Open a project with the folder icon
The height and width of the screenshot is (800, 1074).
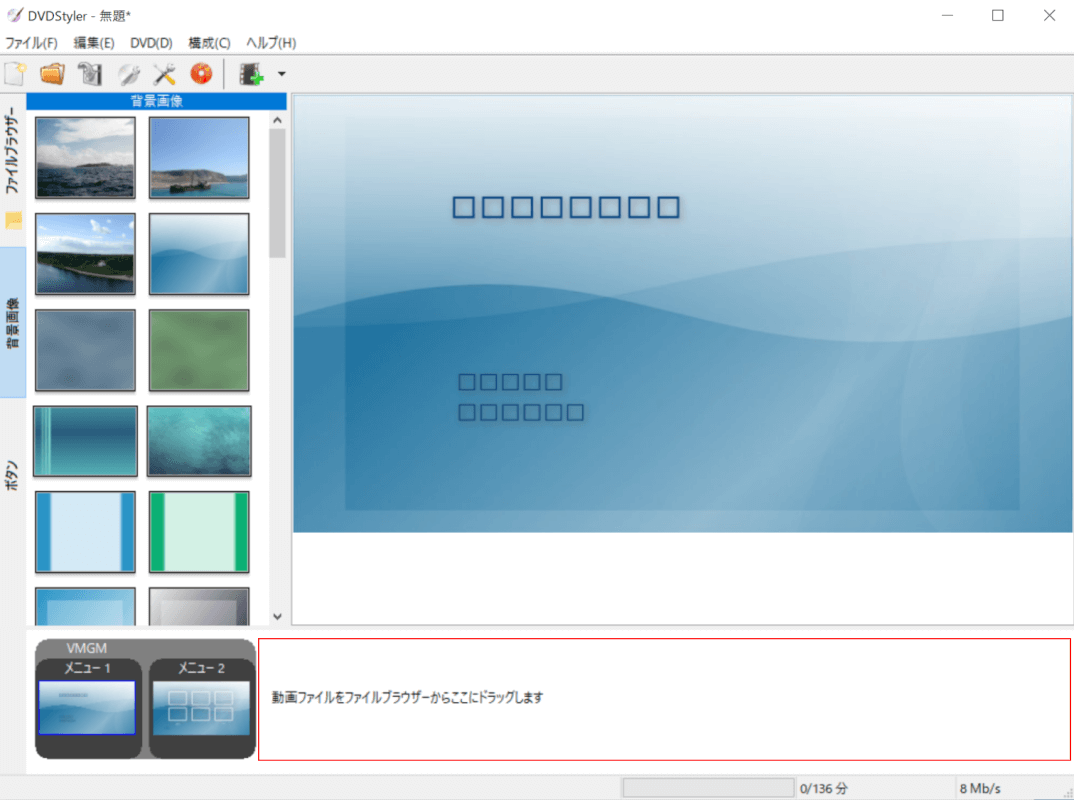coord(52,74)
